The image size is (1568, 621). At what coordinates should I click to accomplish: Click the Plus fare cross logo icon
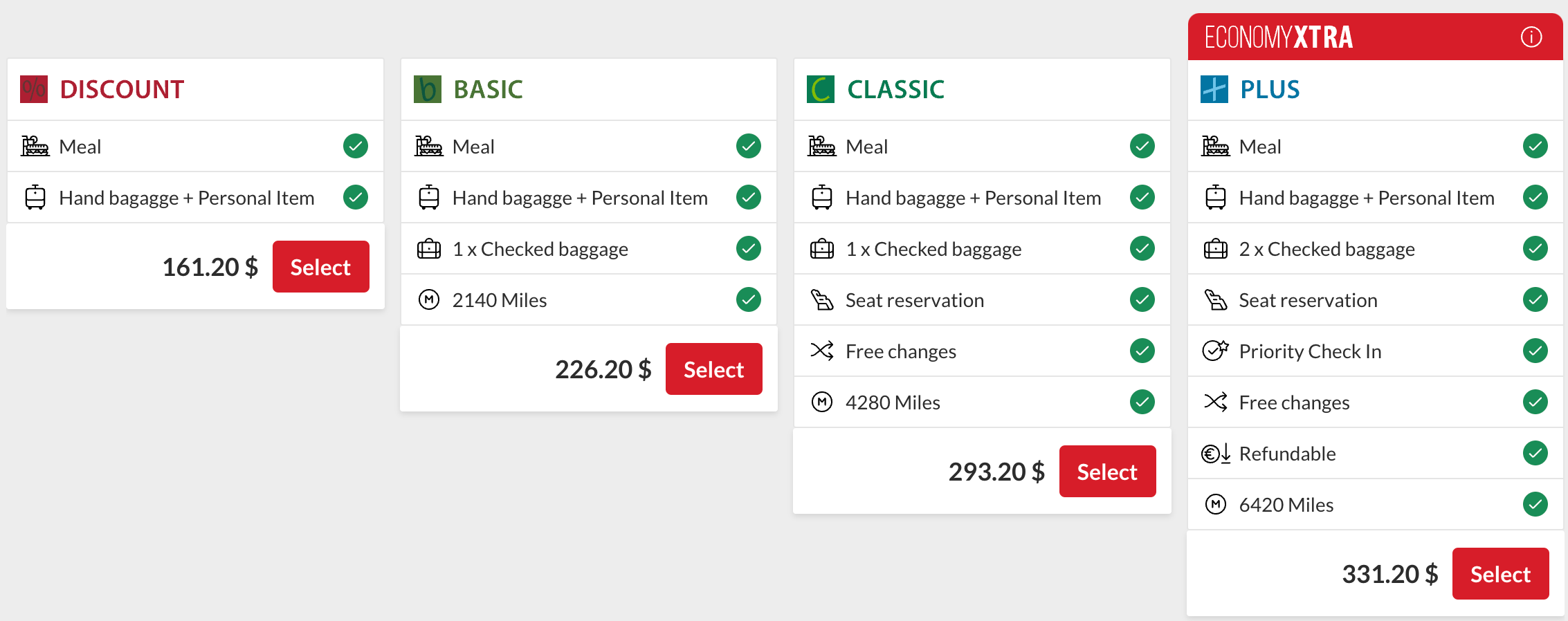point(1214,89)
